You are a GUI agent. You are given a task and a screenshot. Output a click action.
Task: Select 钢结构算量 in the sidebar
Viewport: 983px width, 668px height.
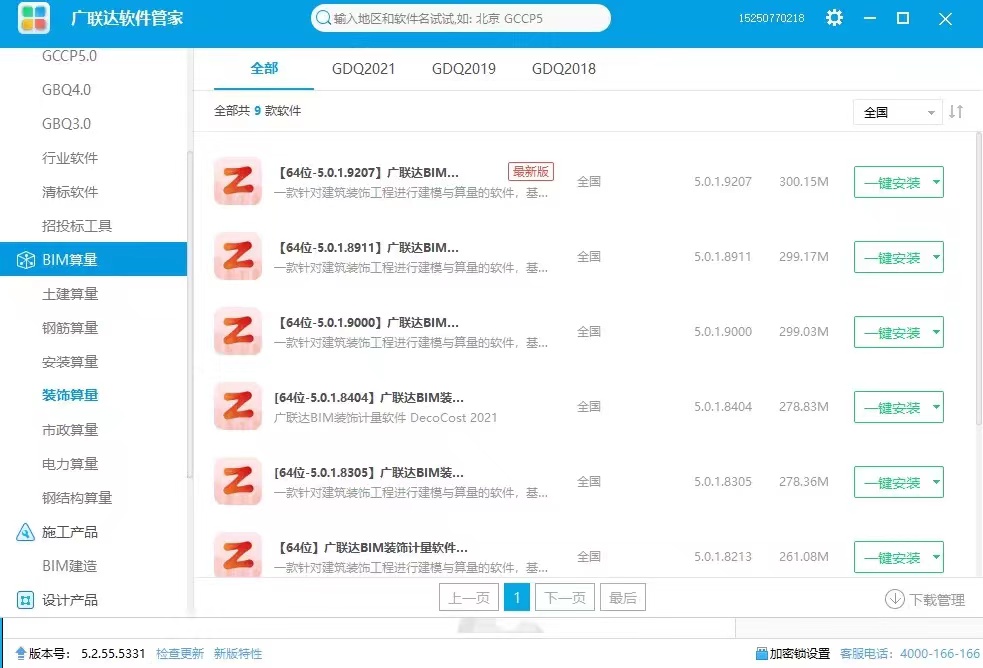(76, 498)
